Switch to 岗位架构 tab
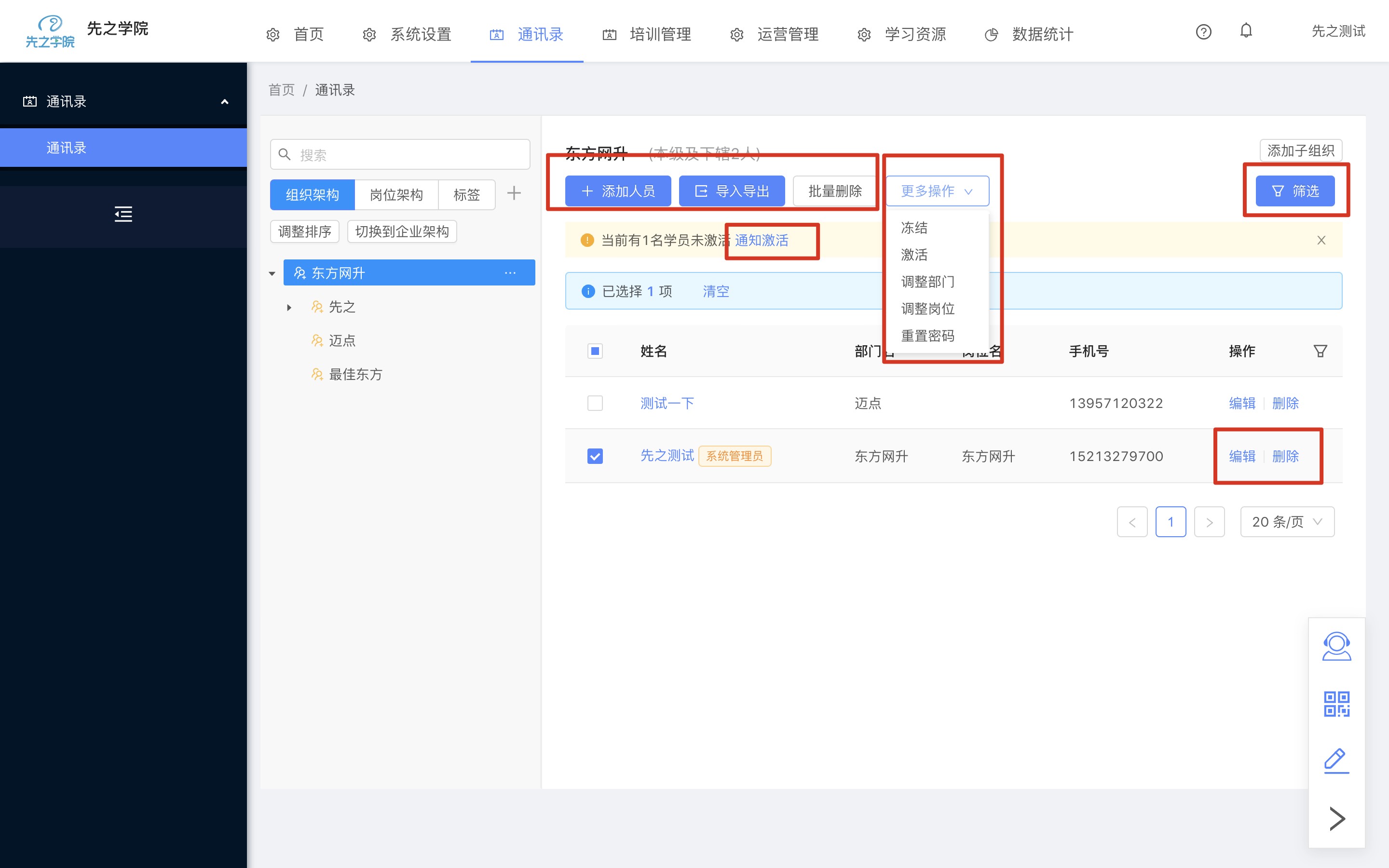Viewport: 1389px width, 868px height. [396, 195]
